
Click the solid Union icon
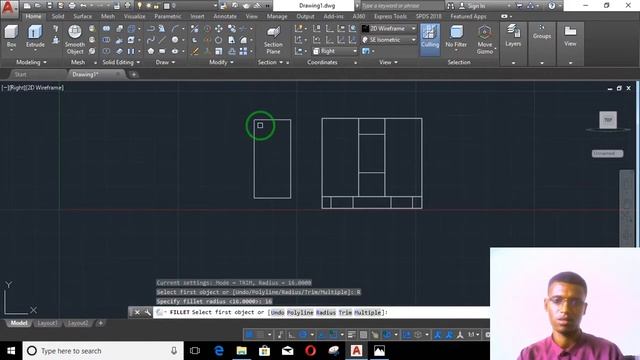(x=106, y=29)
